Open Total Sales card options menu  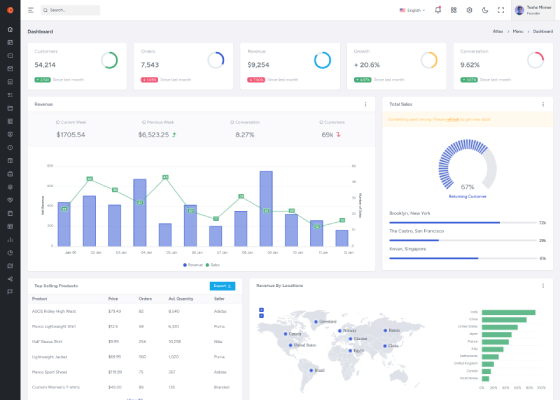[543, 104]
